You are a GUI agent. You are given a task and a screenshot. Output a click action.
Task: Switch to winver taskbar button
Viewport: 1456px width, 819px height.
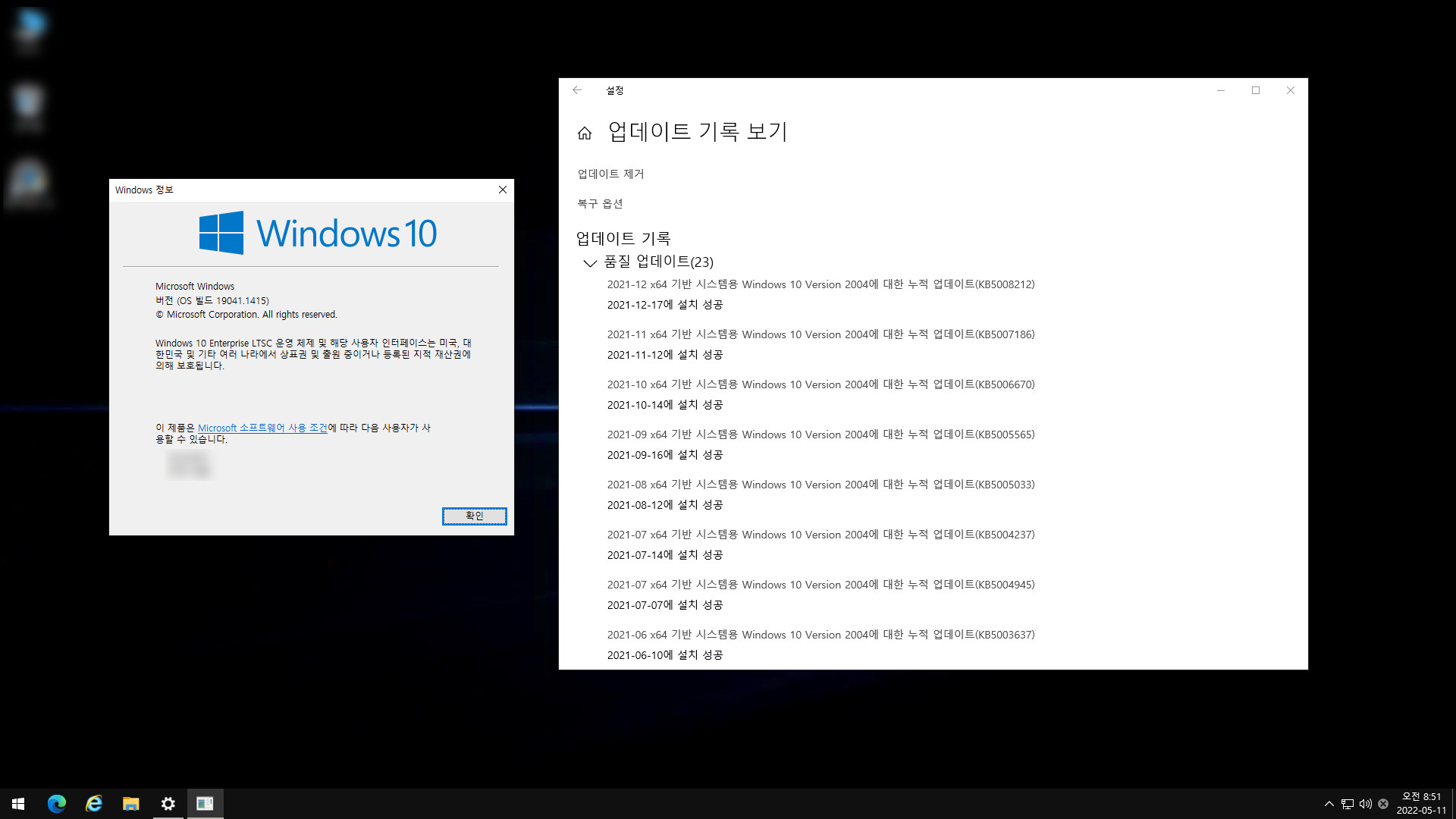click(205, 804)
